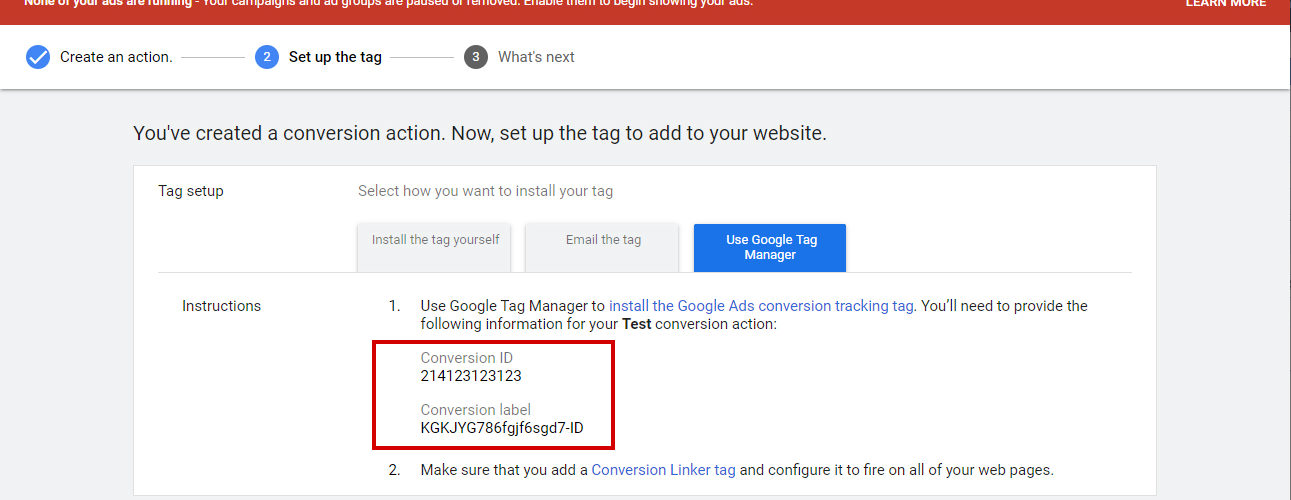Click LEARN MORE in the red banner

pyautogui.click(x=1226, y=3)
